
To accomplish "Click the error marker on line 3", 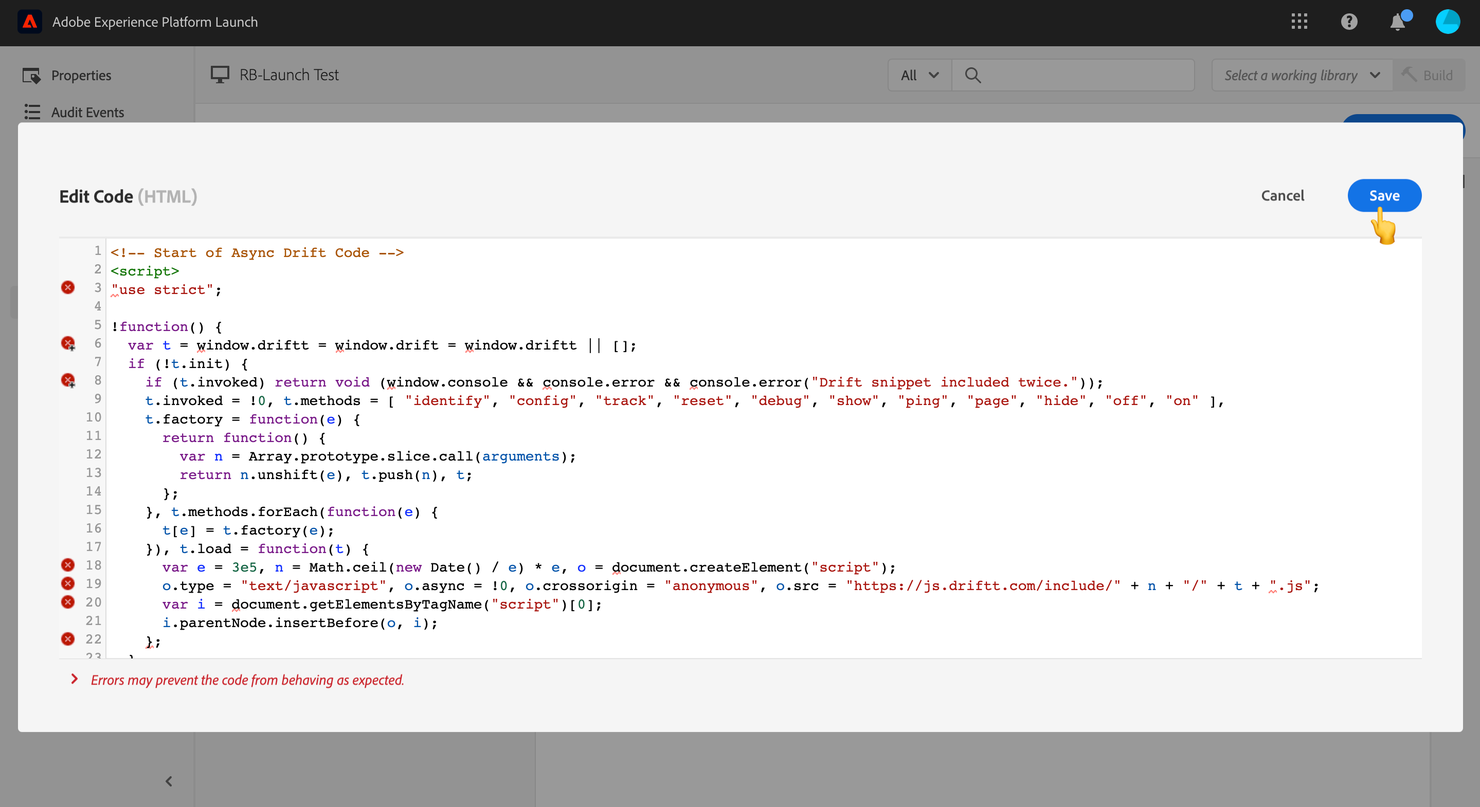I will coord(68,288).
